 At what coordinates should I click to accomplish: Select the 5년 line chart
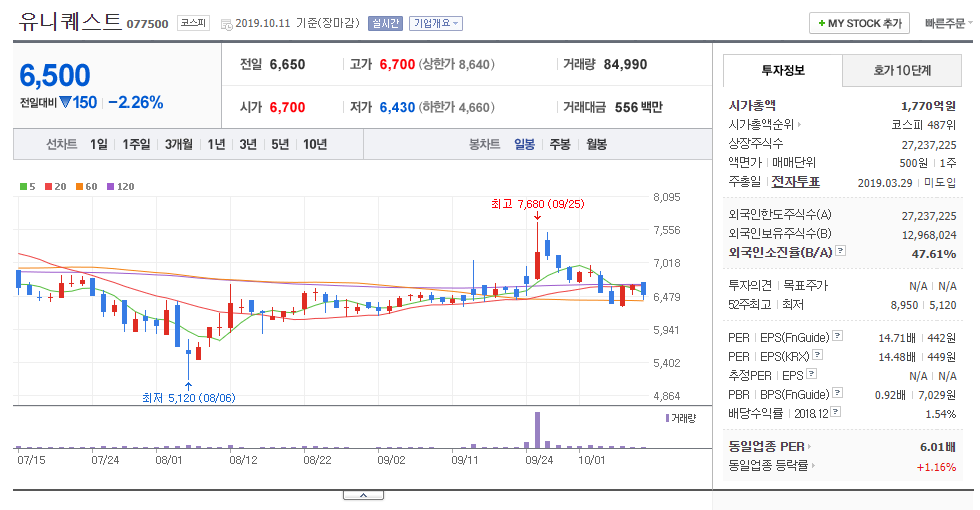click(280, 144)
